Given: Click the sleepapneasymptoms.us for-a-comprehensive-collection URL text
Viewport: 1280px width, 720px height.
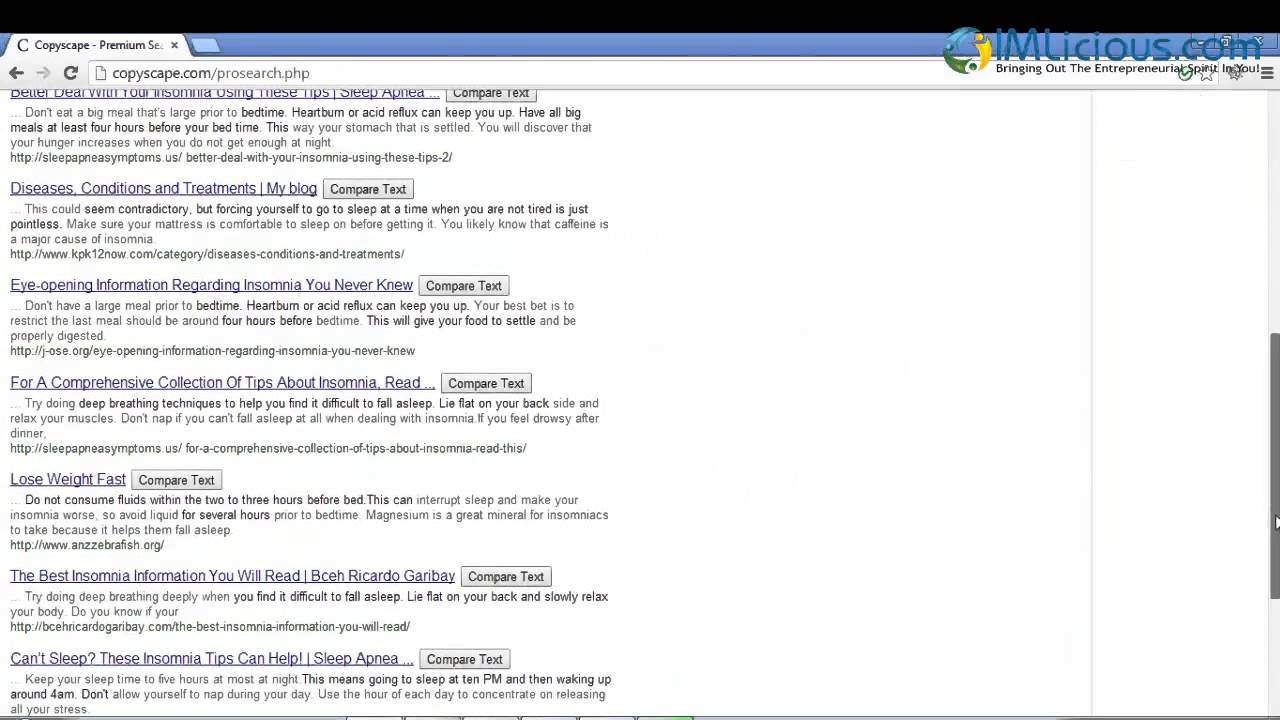Looking at the screenshot, I should coord(268,448).
